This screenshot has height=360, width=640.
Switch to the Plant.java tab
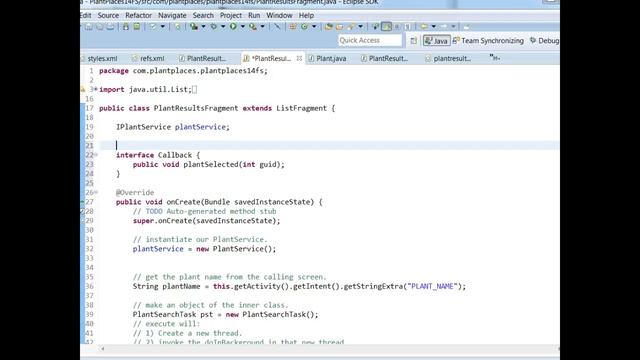(x=328, y=58)
